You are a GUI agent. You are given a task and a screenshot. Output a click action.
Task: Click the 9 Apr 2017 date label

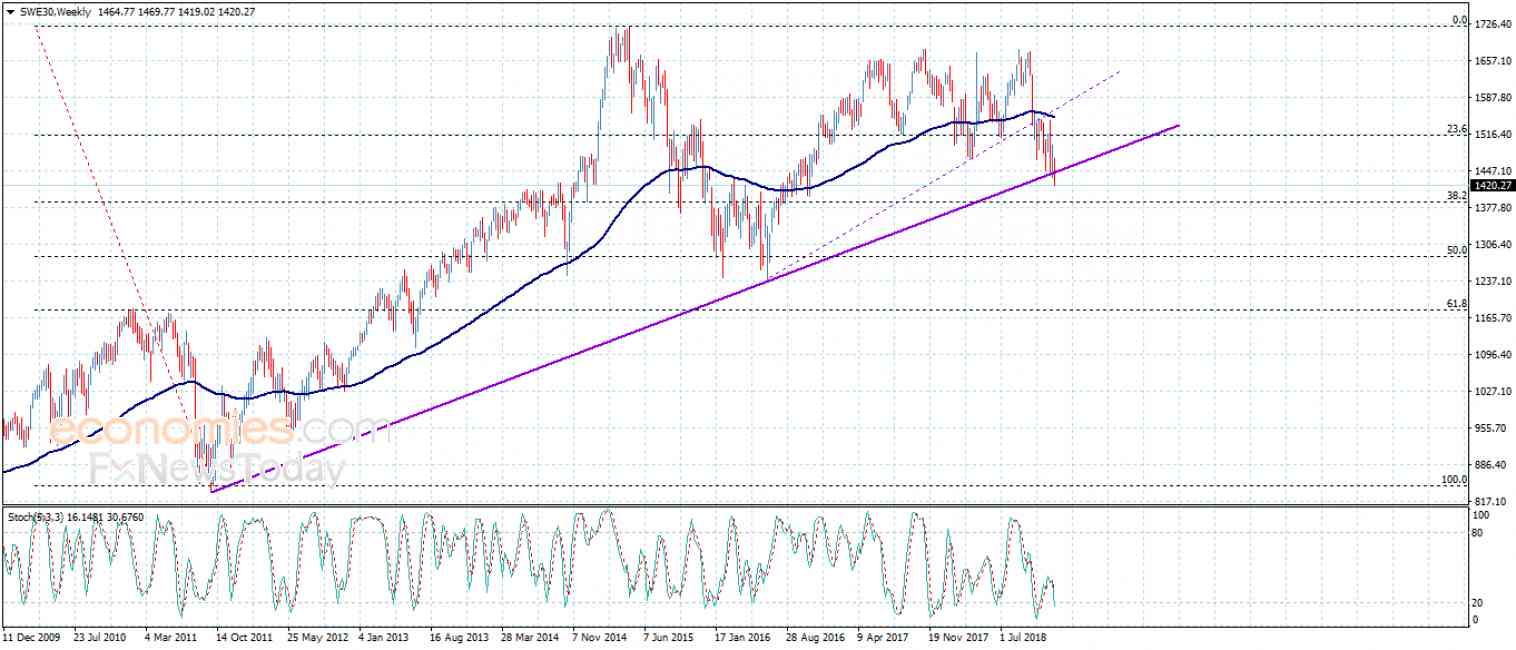tap(884, 636)
